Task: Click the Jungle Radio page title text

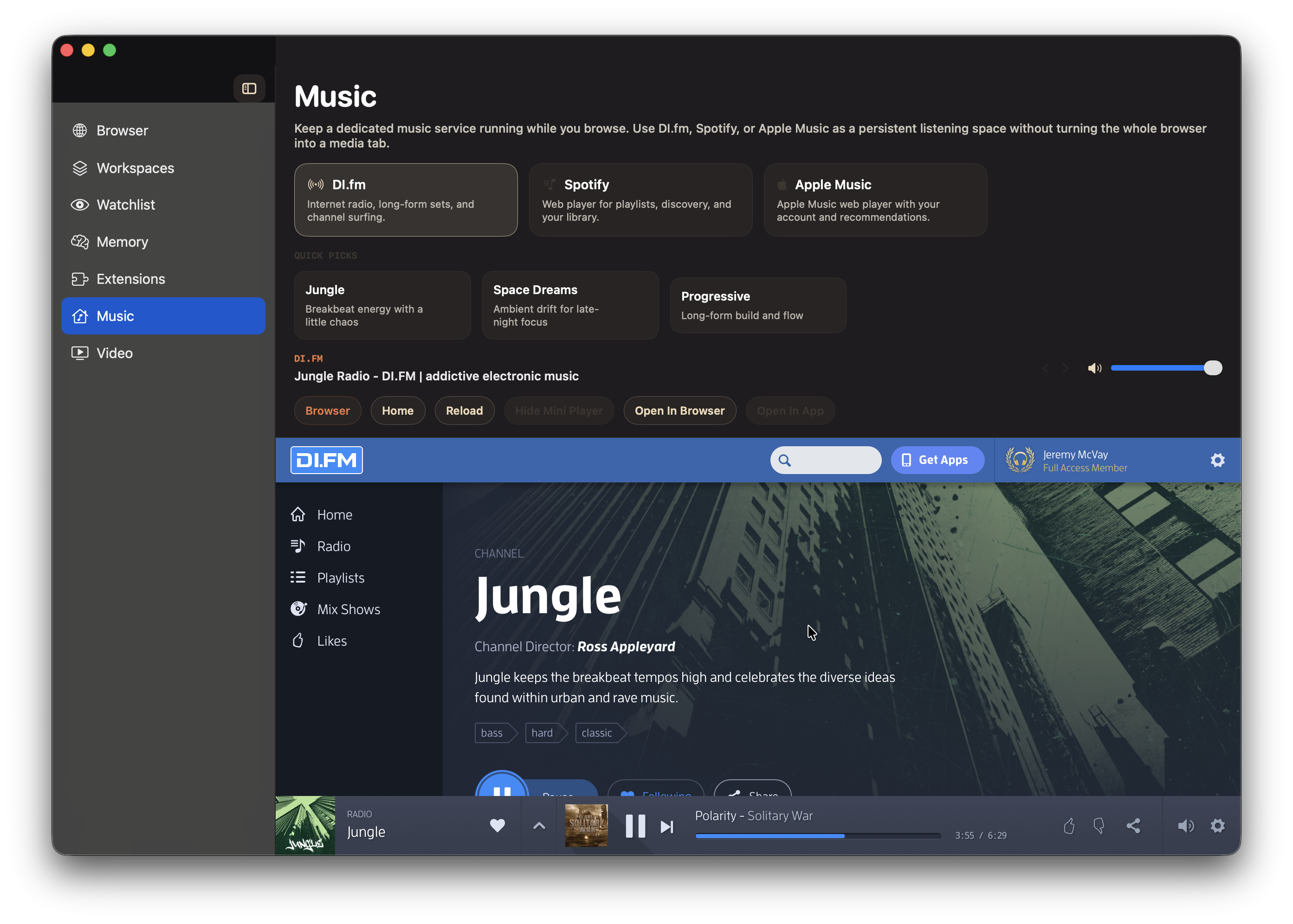Action: coord(436,376)
